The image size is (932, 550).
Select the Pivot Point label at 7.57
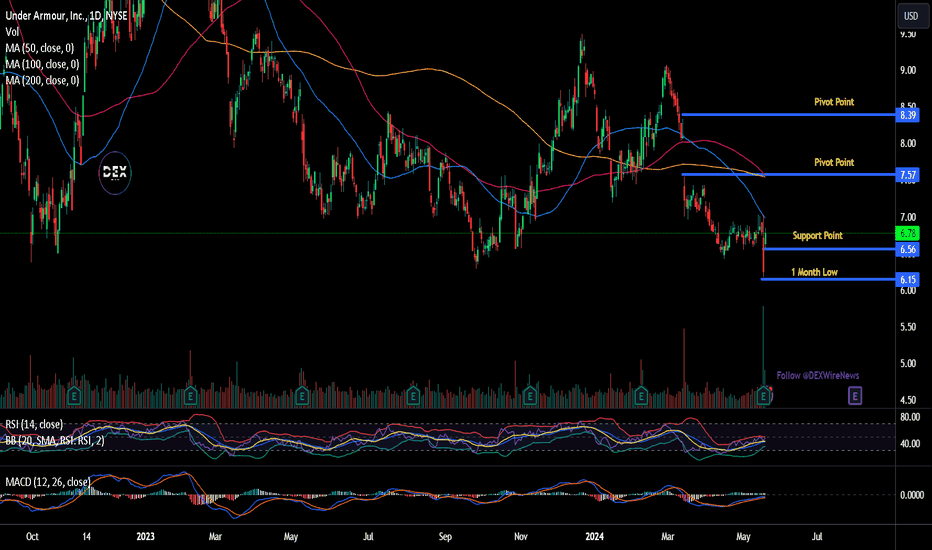coord(834,162)
